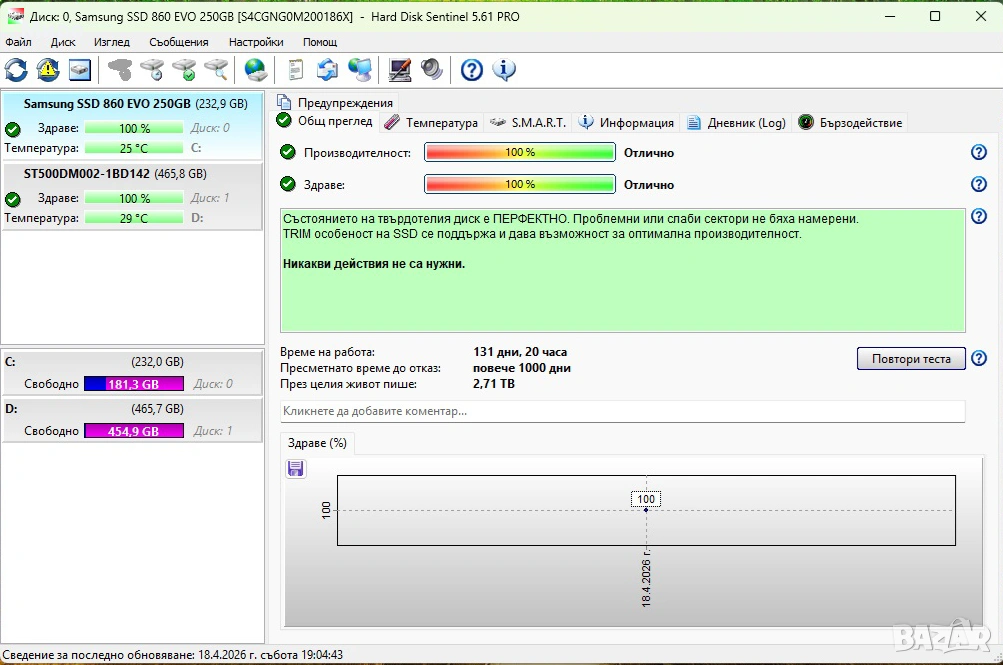Switch to the S.M.A.R.T. tab
This screenshot has width=1003, height=665.
tap(528, 122)
